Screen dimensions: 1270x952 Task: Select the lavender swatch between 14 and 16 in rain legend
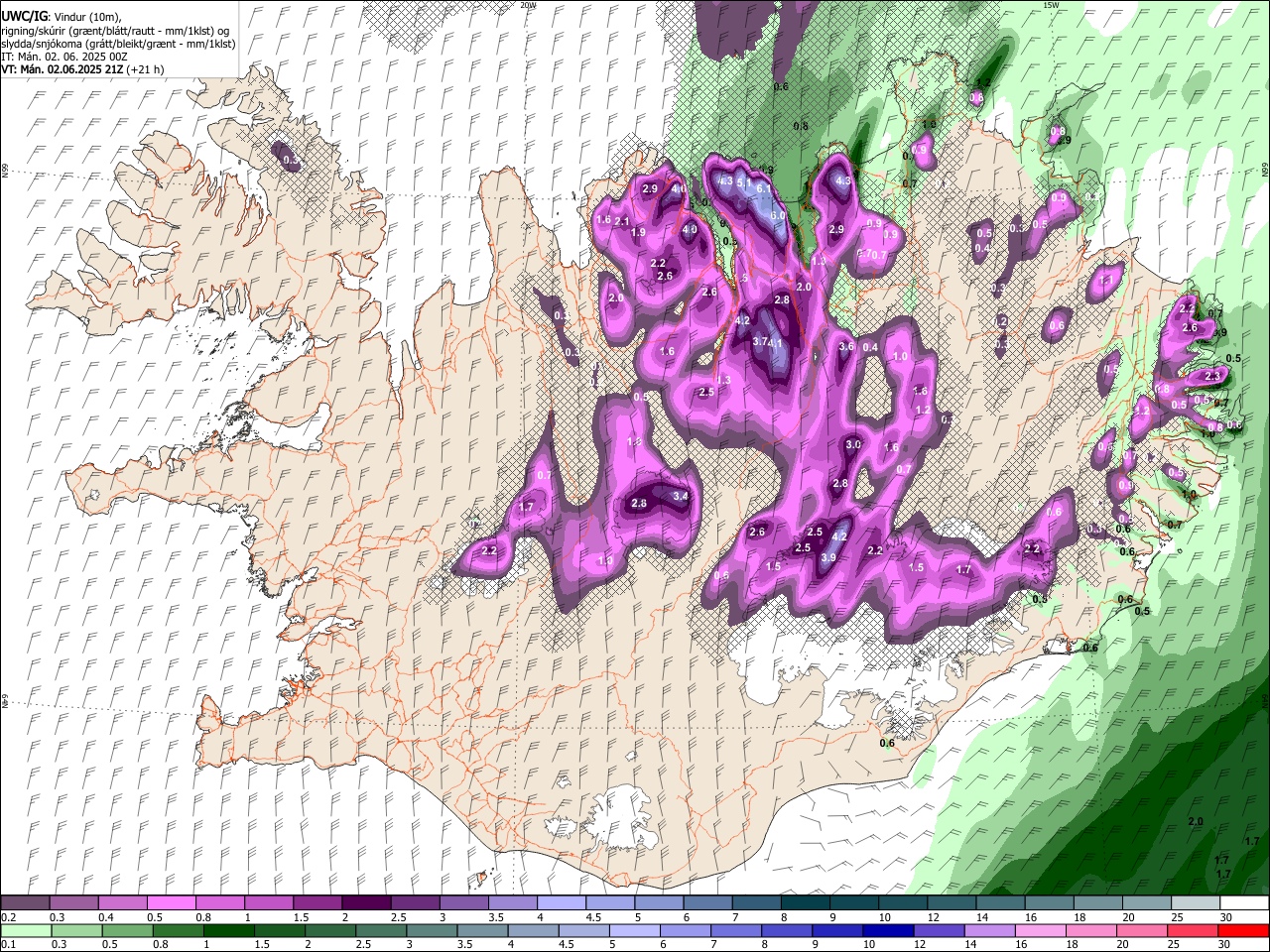click(x=988, y=931)
